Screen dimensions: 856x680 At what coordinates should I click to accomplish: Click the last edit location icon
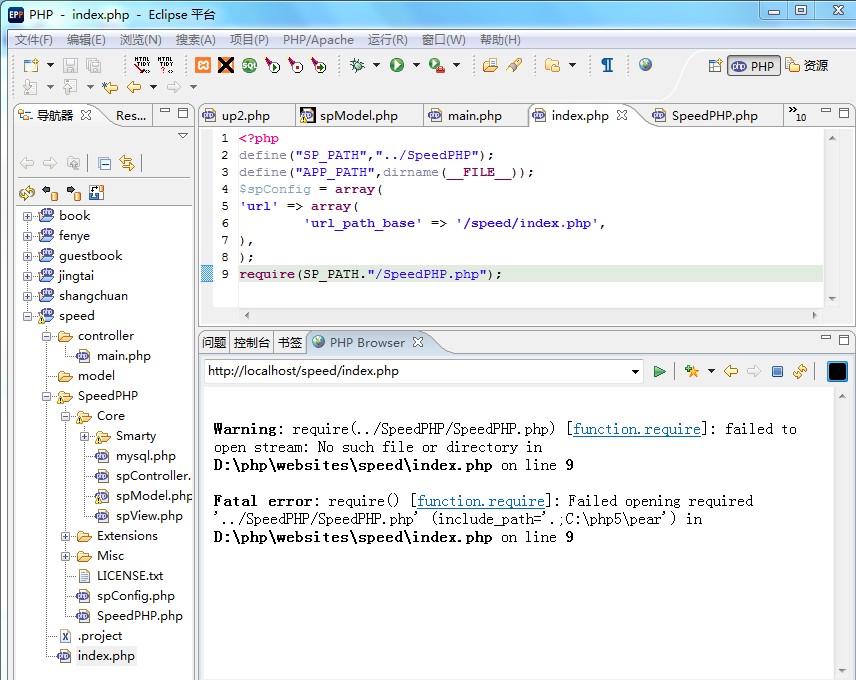point(110,87)
